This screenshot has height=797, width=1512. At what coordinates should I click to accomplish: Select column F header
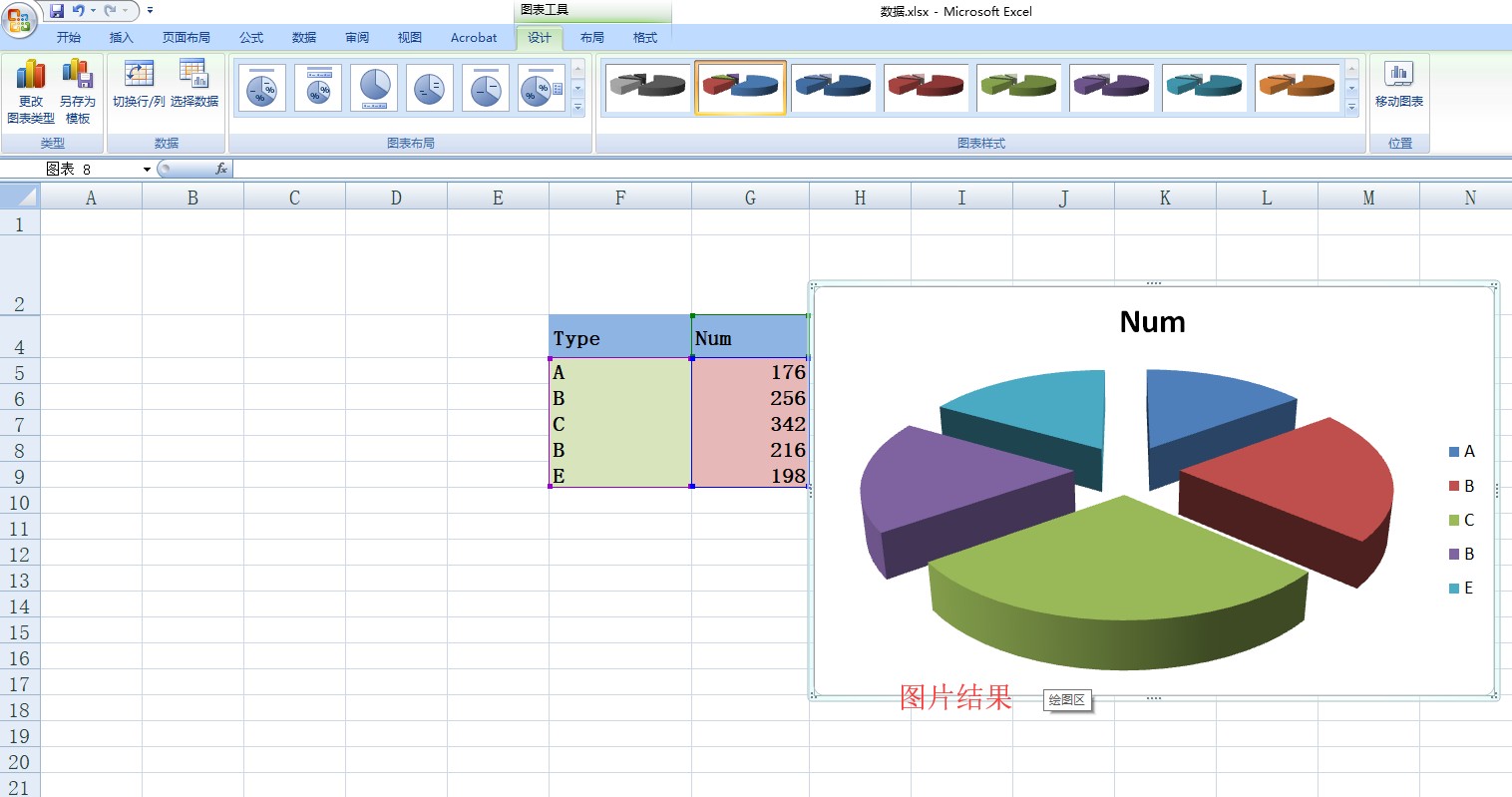[620, 198]
